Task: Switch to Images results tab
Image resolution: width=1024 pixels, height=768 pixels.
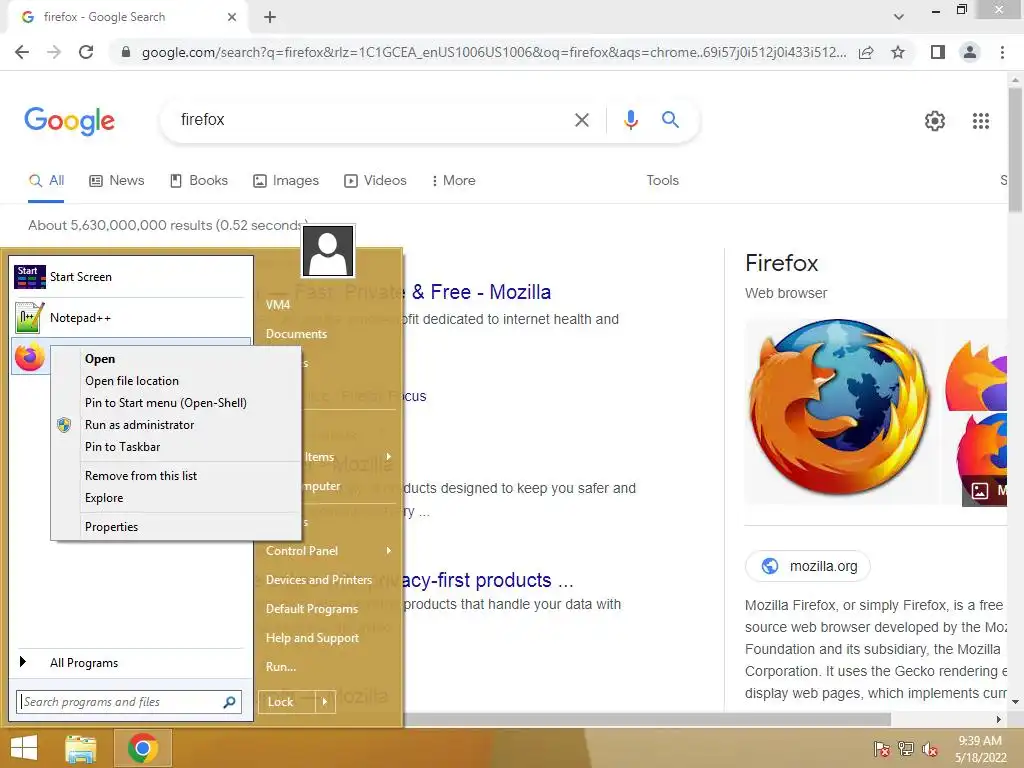Action: pyautogui.click(x=286, y=181)
